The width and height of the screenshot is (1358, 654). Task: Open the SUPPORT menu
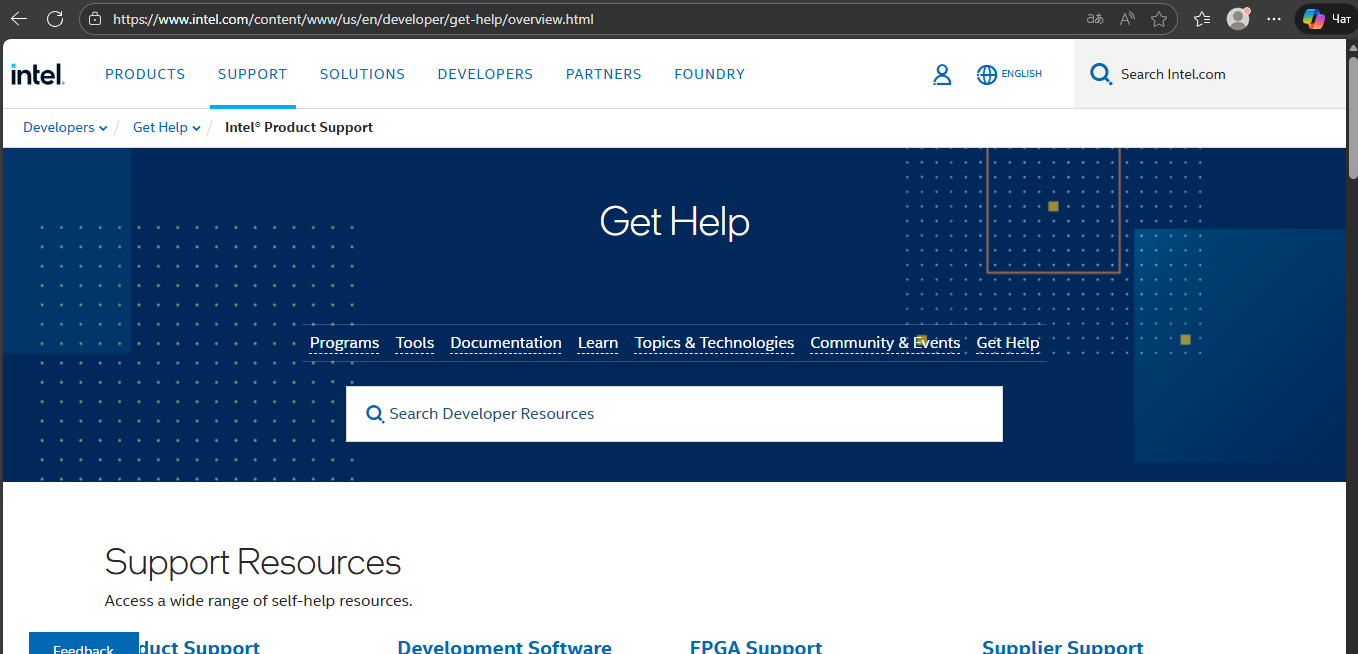(253, 74)
